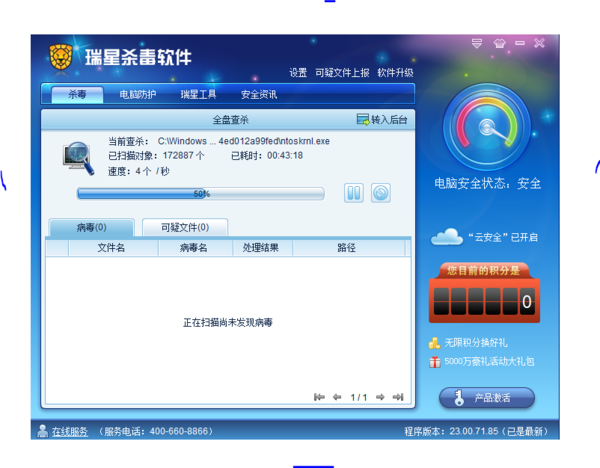Sort by 路径 column header

pyautogui.click(x=348, y=248)
